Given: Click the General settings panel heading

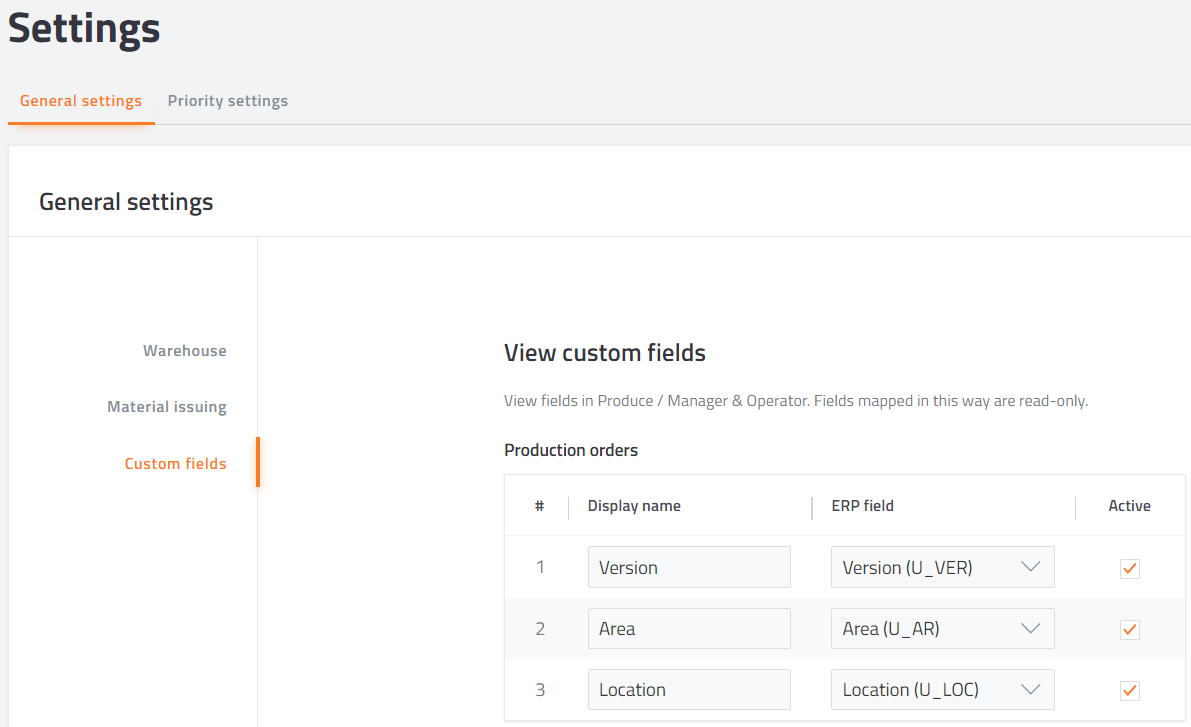Looking at the screenshot, I should [126, 202].
